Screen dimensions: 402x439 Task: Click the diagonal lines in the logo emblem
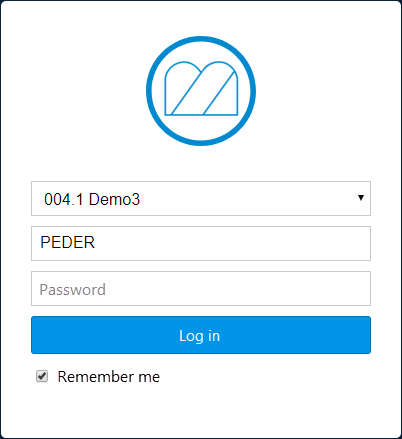pyautogui.click(x=203, y=92)
